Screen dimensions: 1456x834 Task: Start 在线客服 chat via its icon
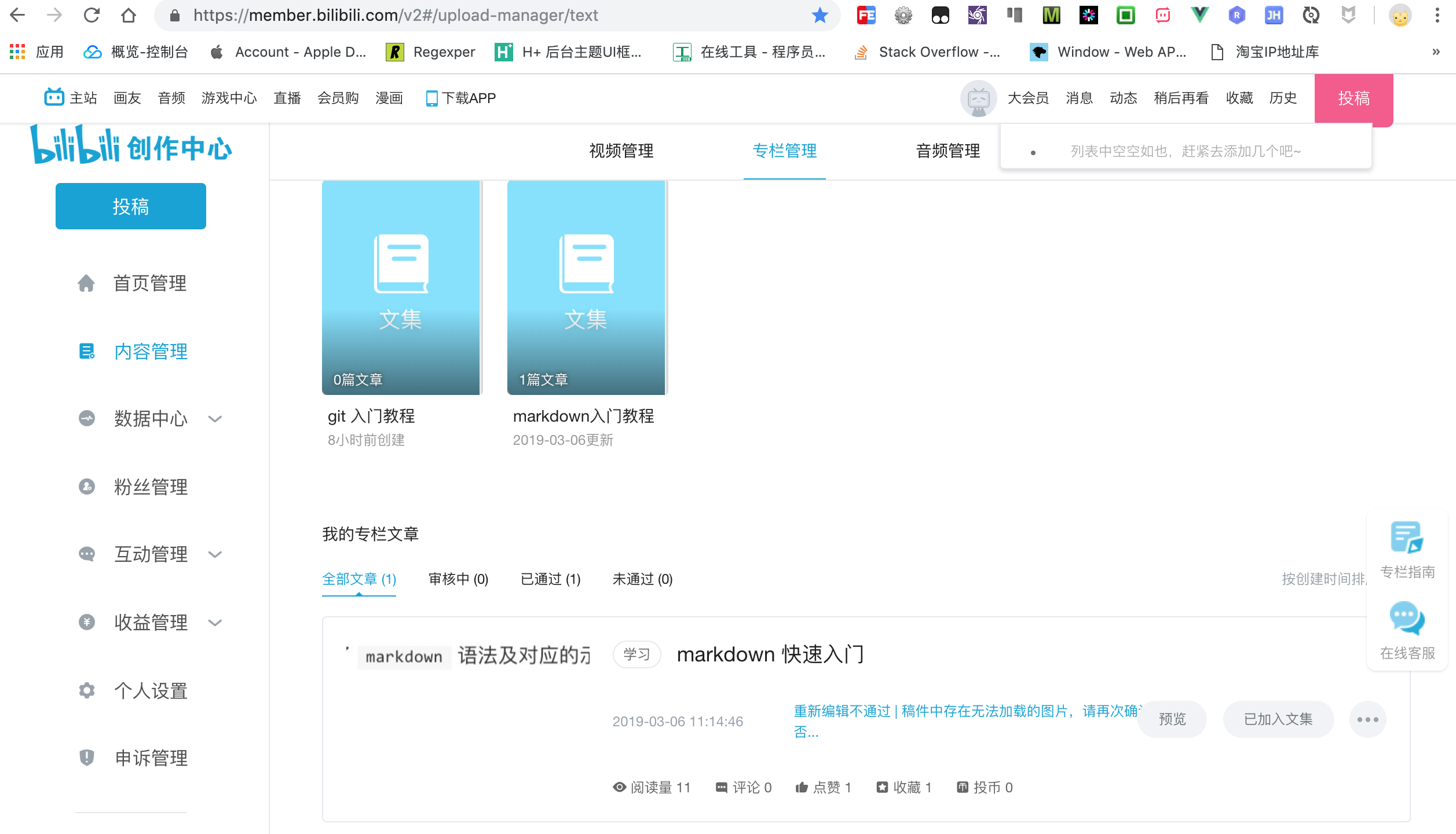1406,617
